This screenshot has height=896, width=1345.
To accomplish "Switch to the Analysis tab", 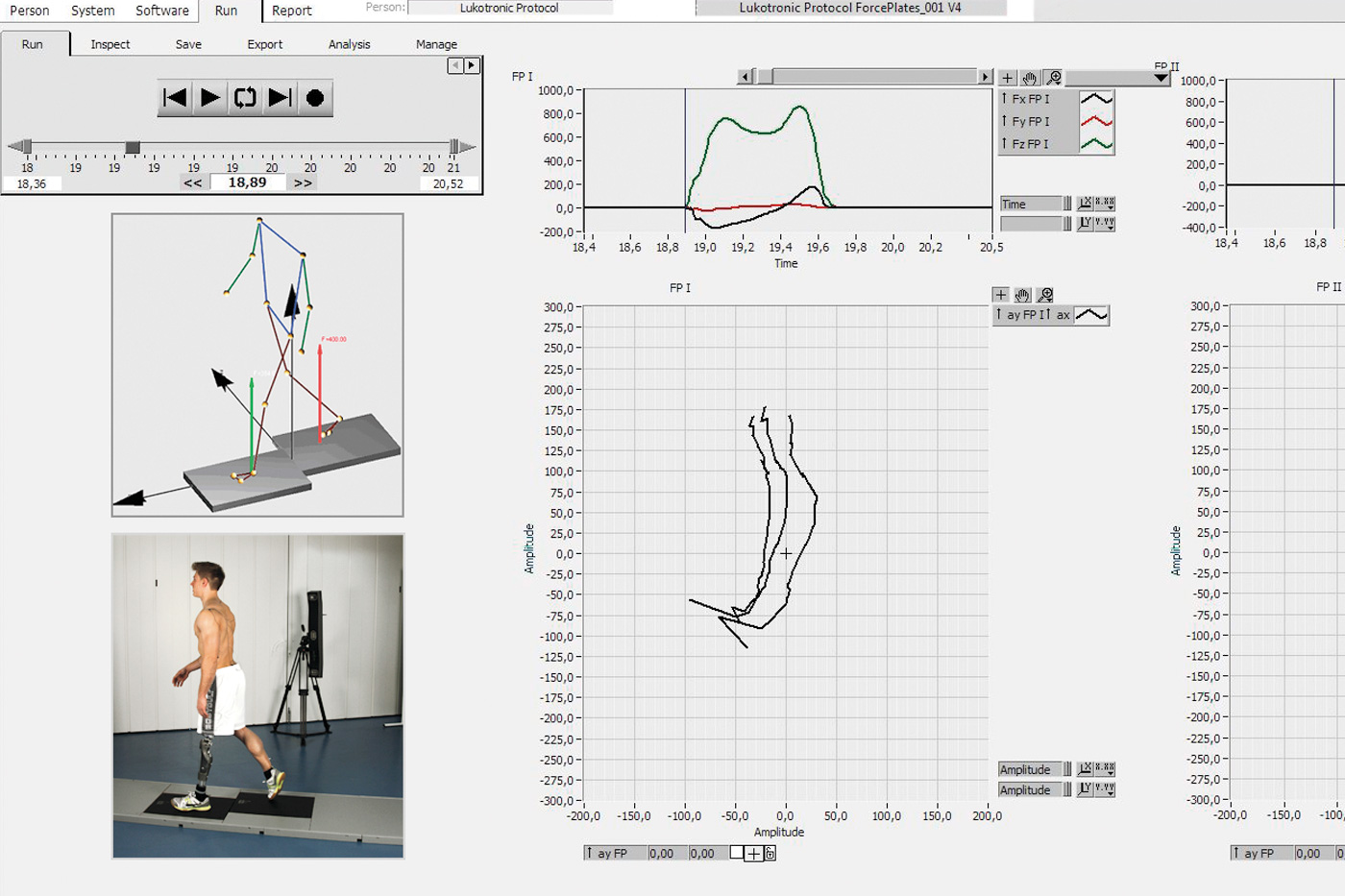I will (349, 44).
